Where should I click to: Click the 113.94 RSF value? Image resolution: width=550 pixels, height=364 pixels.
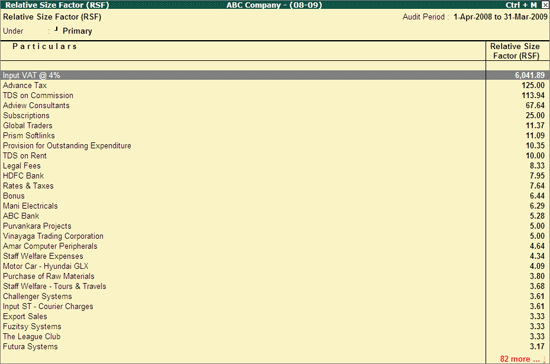click(533, 95)
